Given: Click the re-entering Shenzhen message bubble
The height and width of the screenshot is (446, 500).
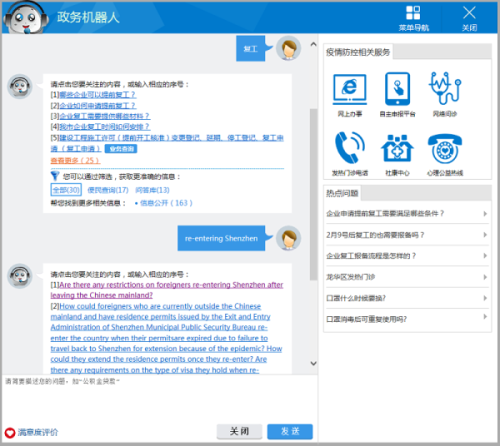Looking at the screenshot, I should click(x=221, y=238).
